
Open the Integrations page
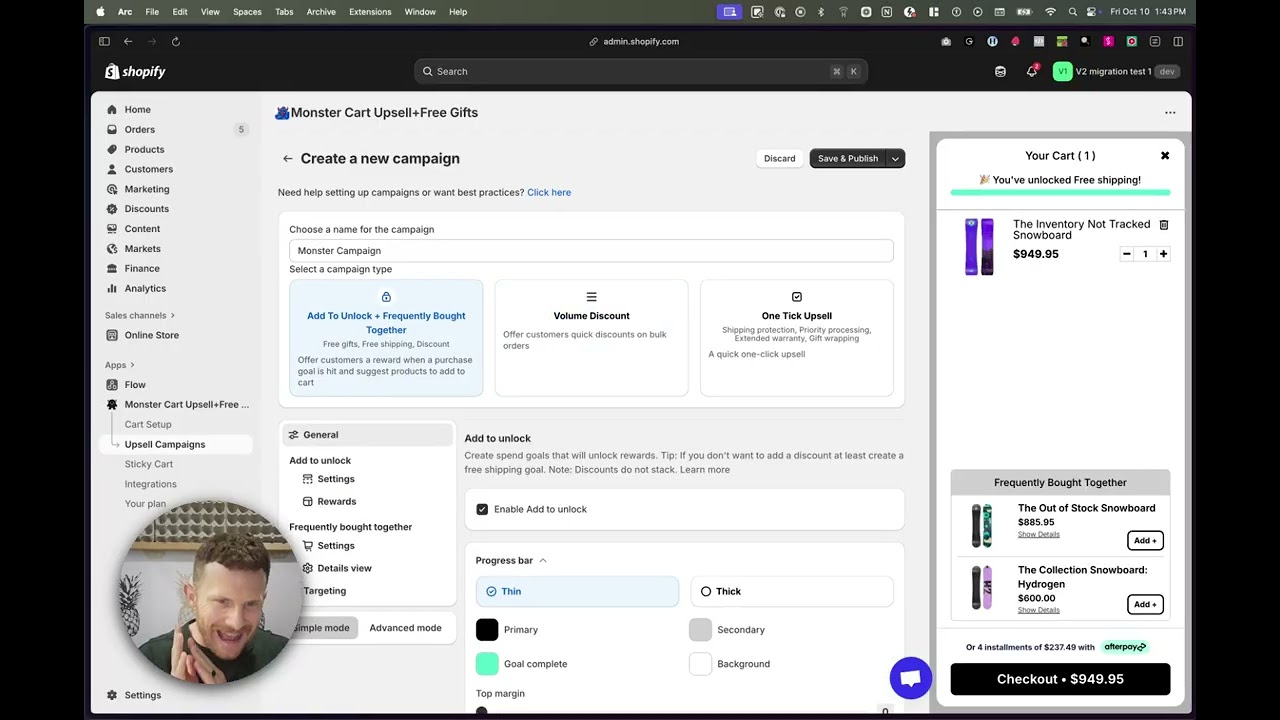[150, 484]
